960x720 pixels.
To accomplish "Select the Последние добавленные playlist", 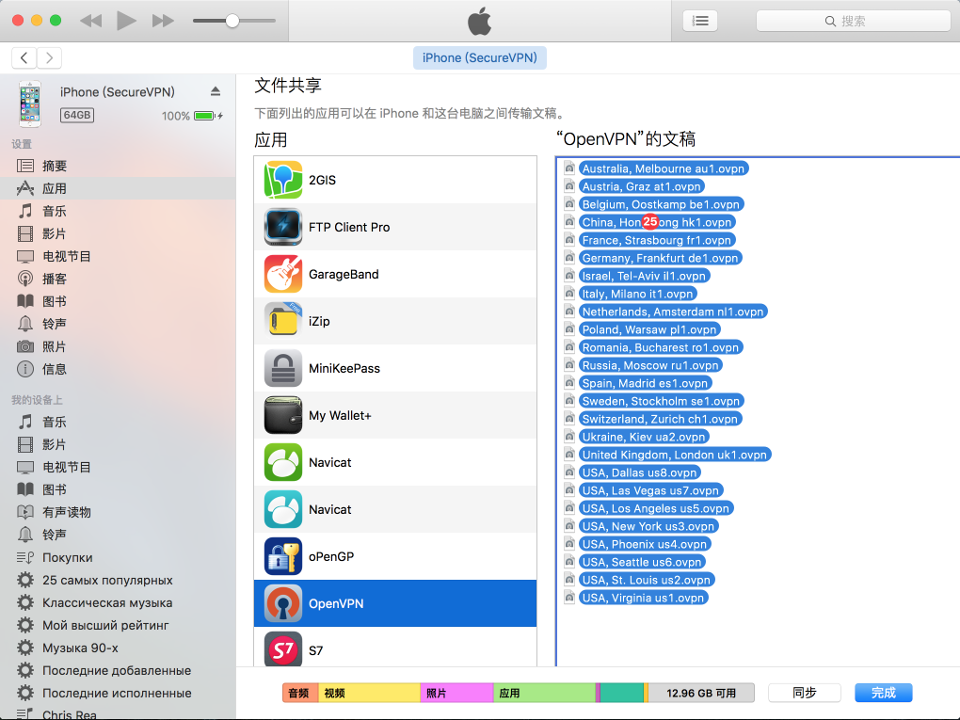I will 118,670.
